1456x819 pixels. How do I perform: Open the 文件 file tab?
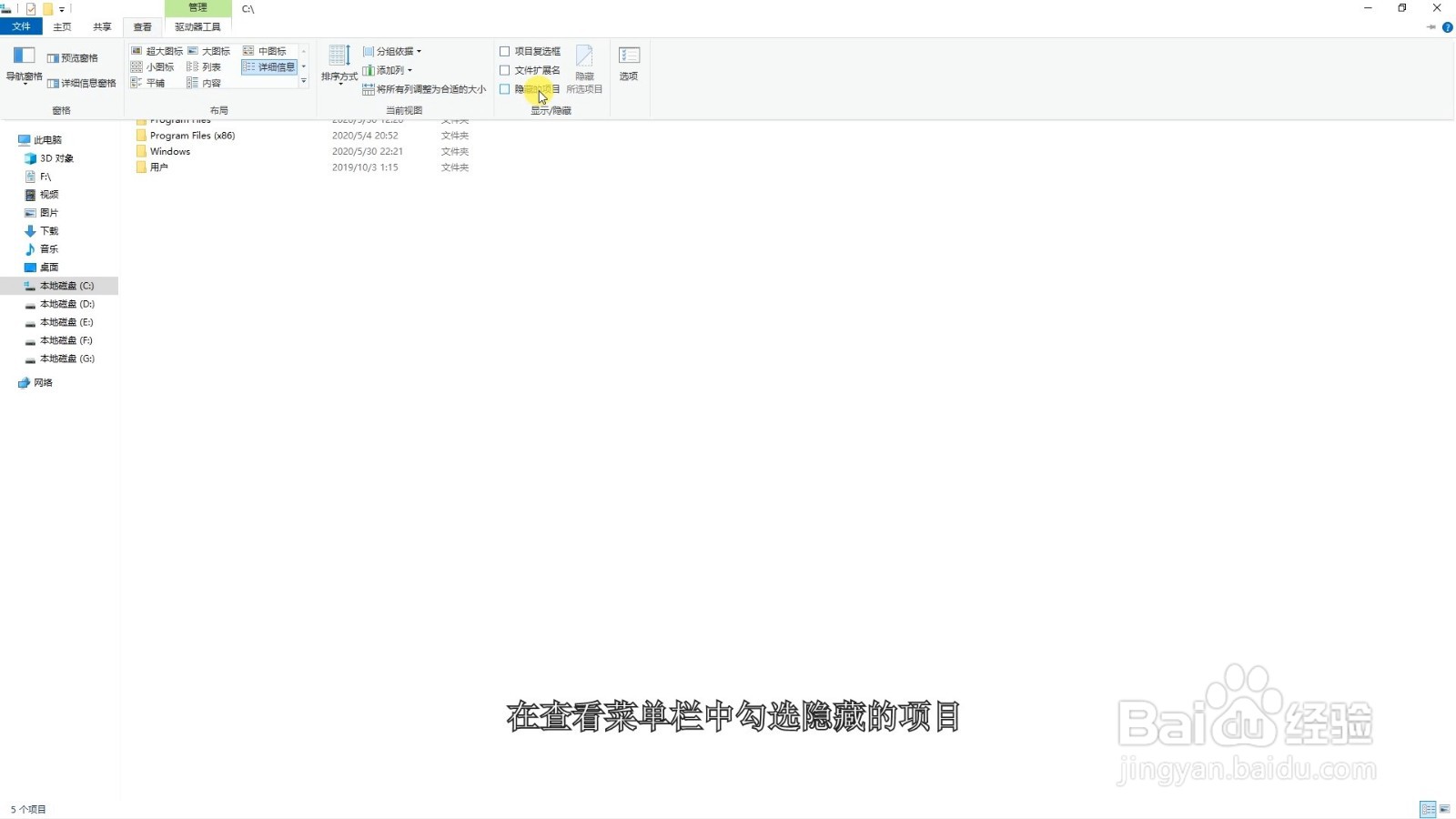click(x=21, y=27)
